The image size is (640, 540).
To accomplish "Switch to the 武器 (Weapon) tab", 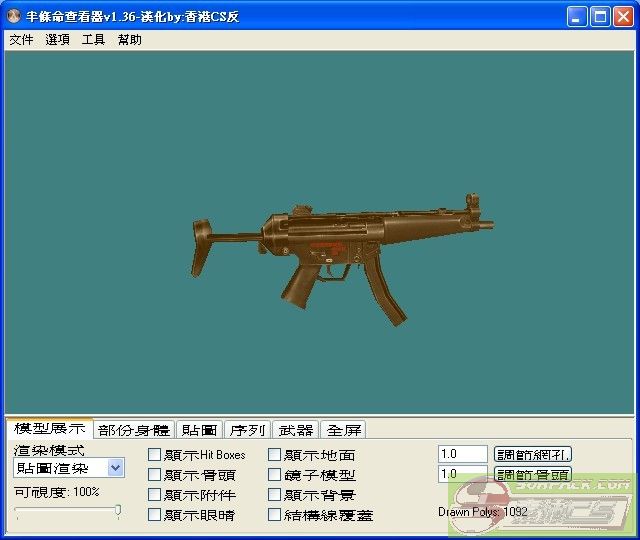I will tap(295, 430).
